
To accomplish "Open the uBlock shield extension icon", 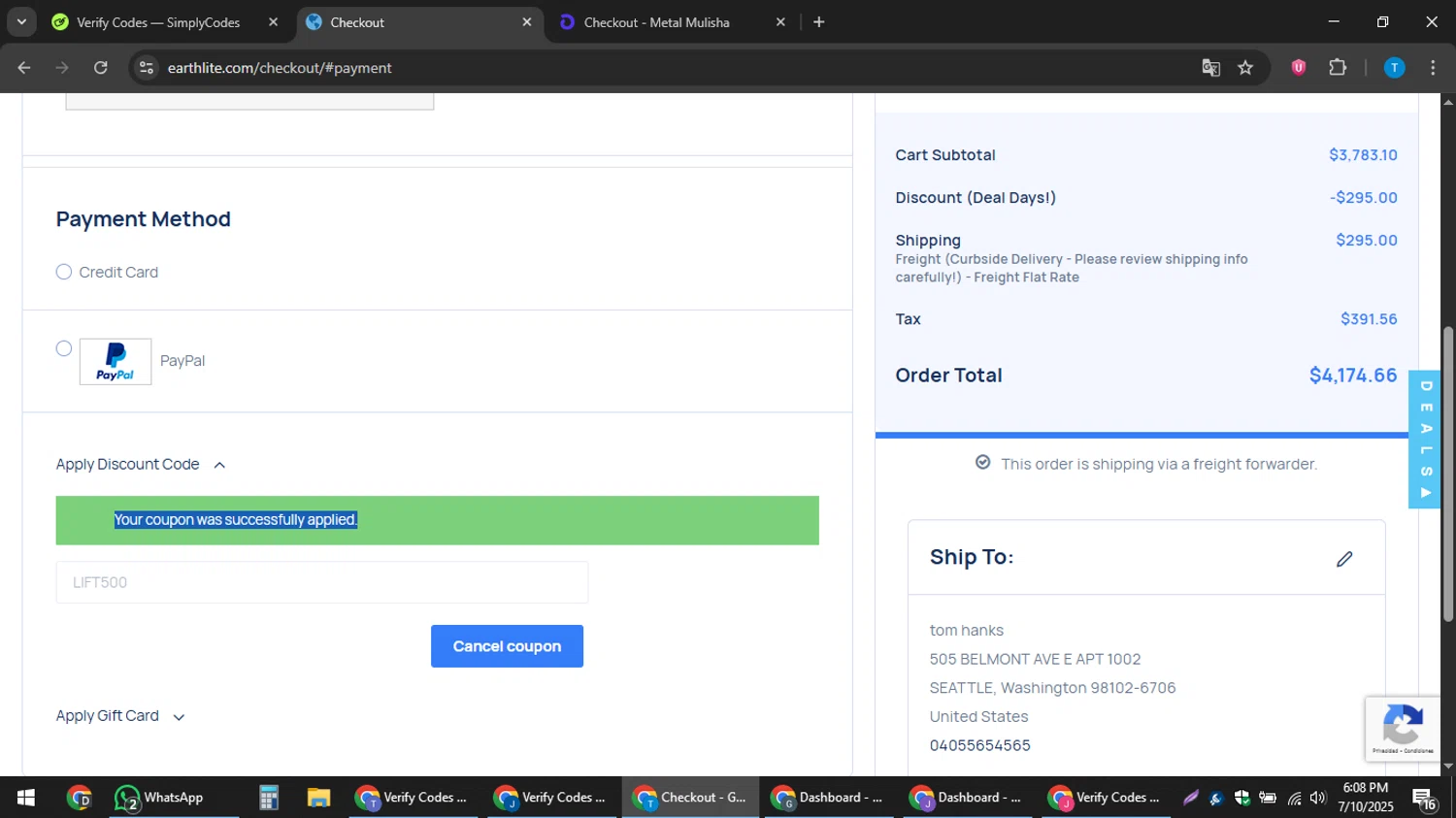I will 1299,68.
